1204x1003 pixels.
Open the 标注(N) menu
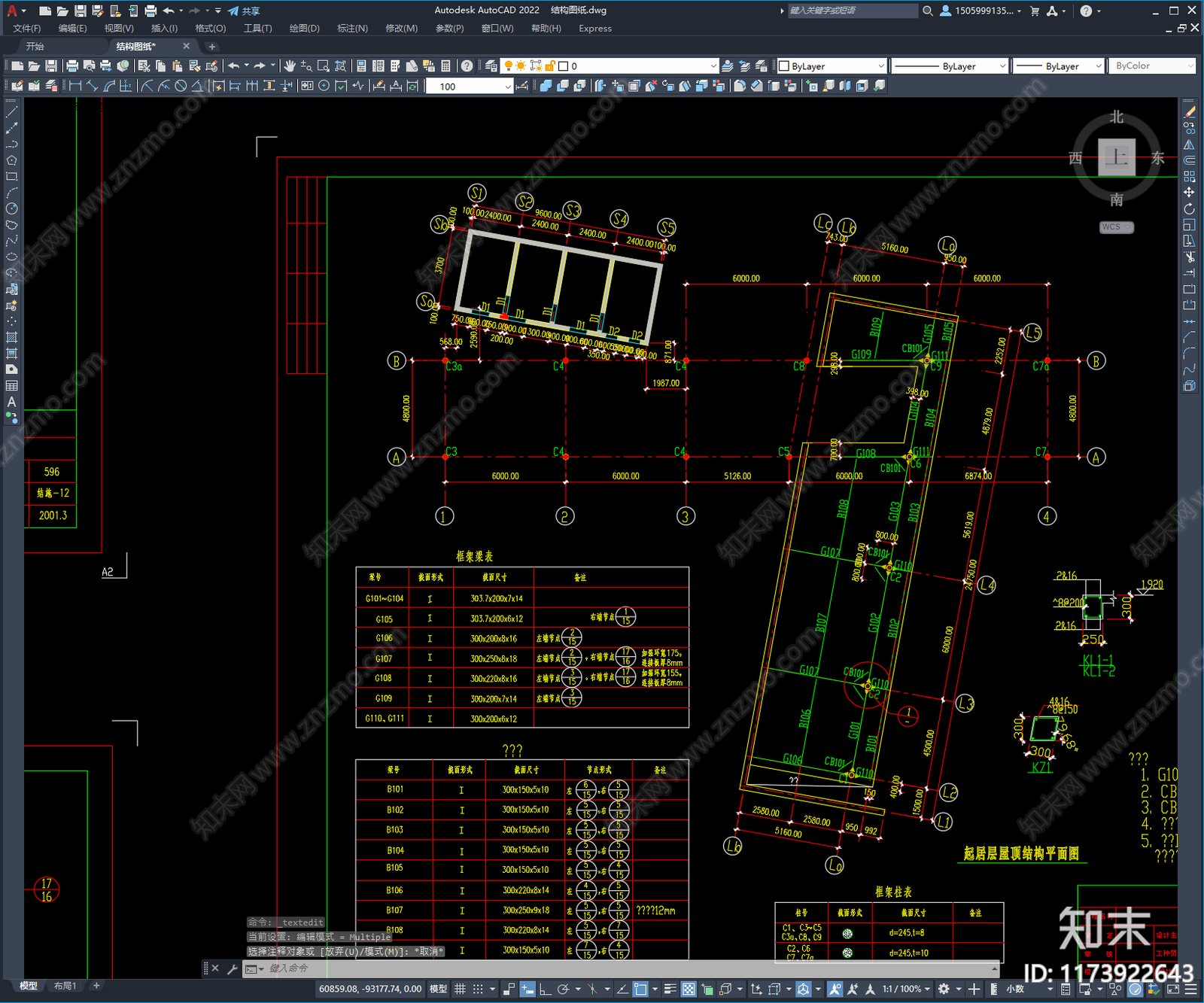(x=352, y=29)
